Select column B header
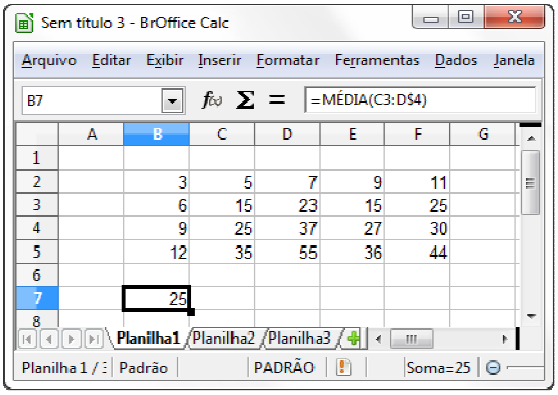Screen dimensions: 558x395 157,135
